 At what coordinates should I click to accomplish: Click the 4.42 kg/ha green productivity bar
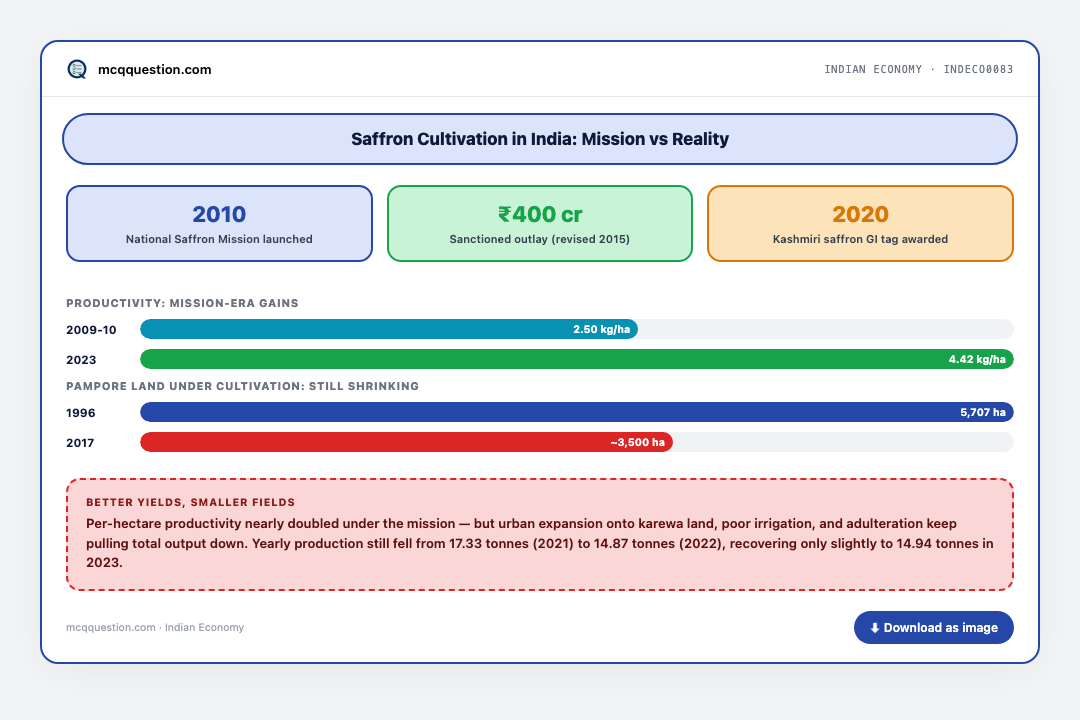pos(577,359)
